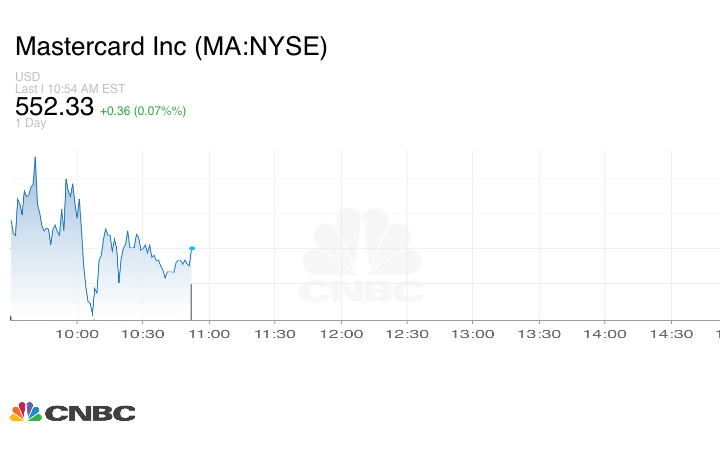720x450 pixels.
Task: Select the 552.33 last price value
Action: coord(54,107)
